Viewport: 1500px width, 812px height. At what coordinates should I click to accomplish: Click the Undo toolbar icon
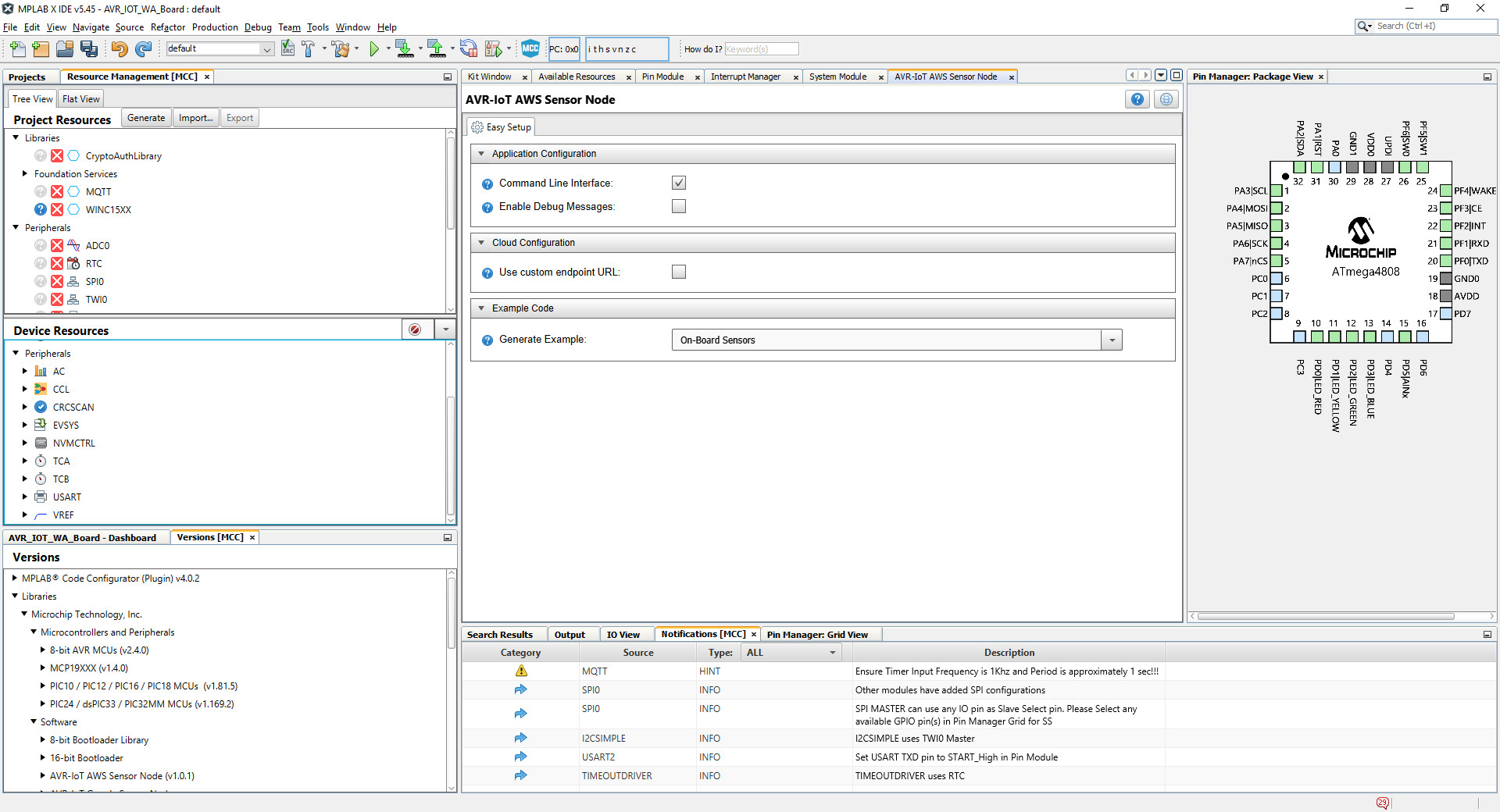(x=119, y=49)
